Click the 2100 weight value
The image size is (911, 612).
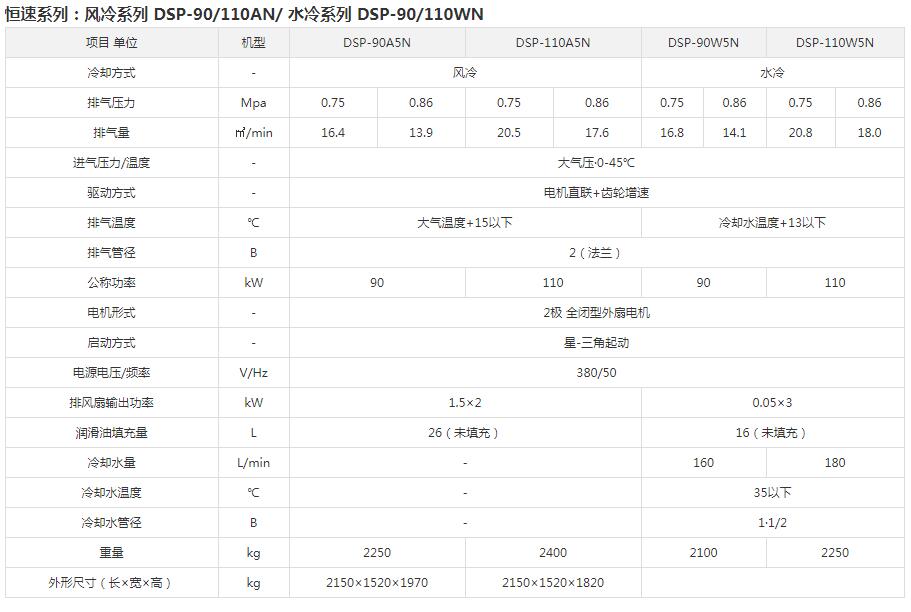point(703,553)
